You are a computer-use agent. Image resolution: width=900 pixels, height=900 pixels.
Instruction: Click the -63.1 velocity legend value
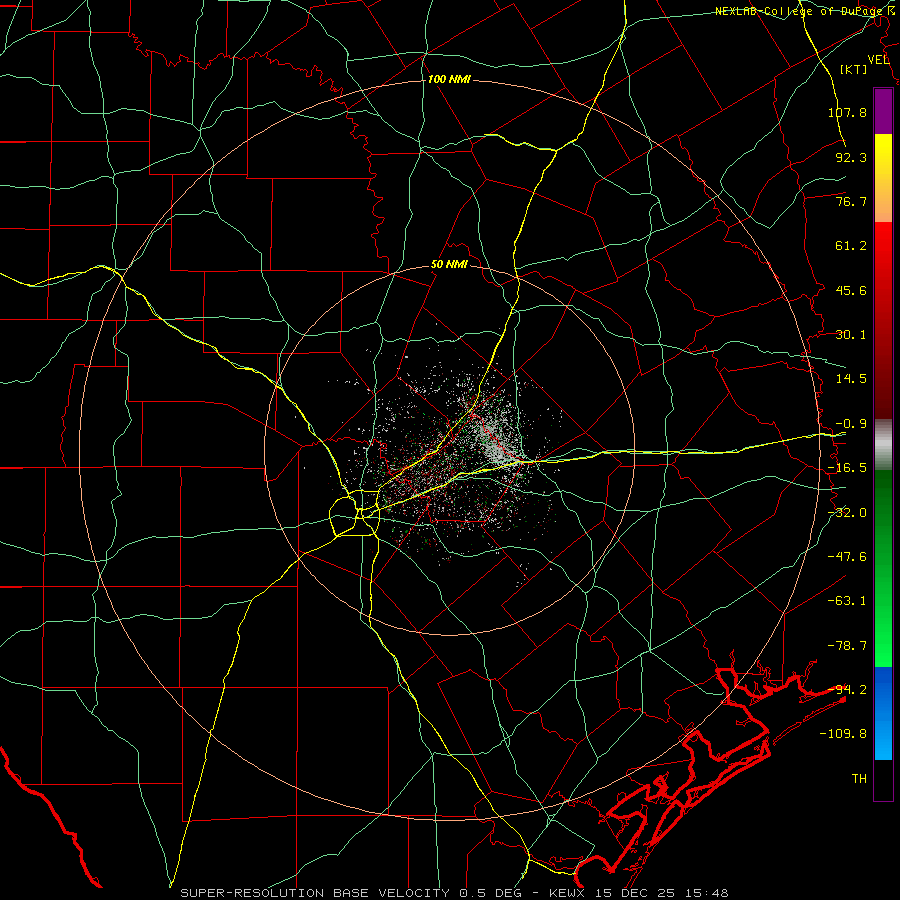847,601
